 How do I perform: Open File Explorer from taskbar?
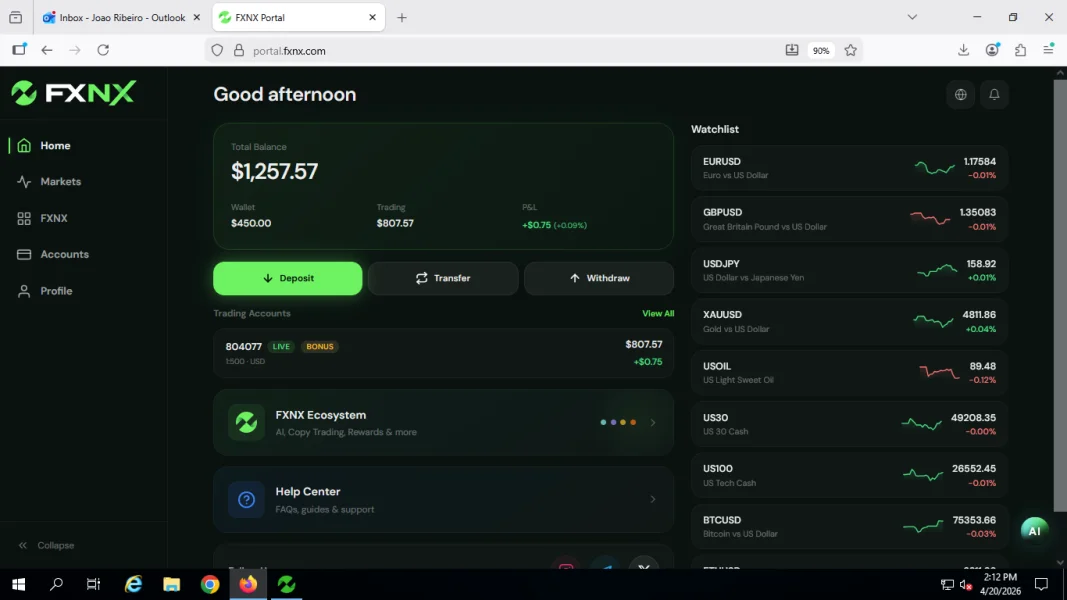point(171,584)
